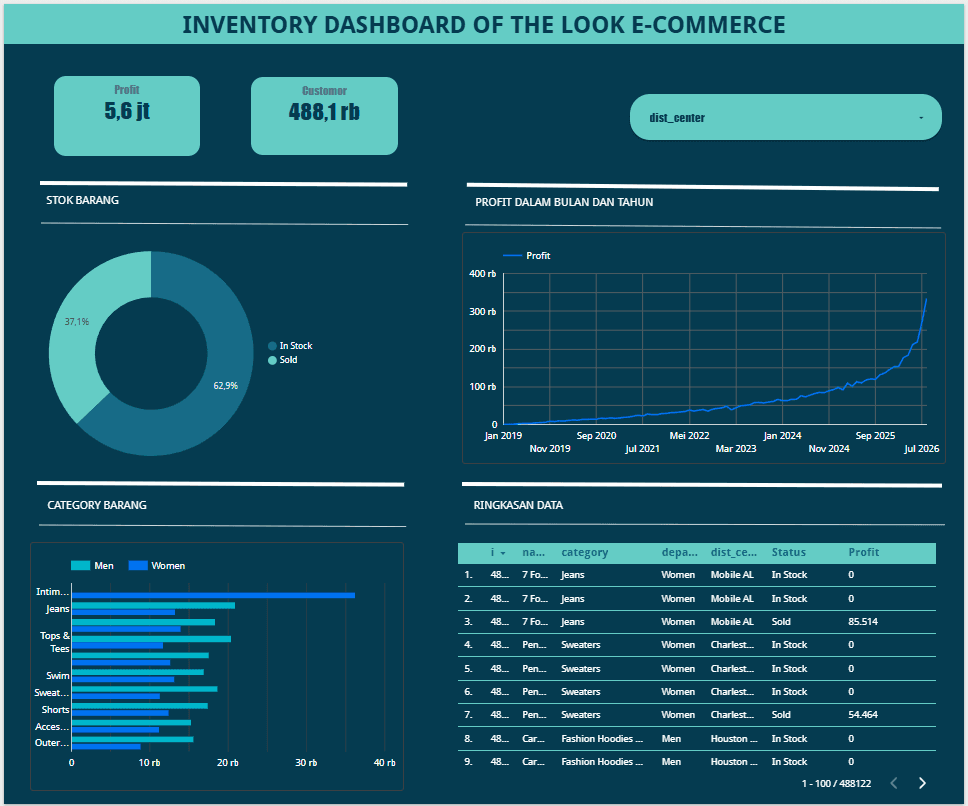Screen dimensions: 968x806
Task: Click Sold status in row 7
Action: 781,715
